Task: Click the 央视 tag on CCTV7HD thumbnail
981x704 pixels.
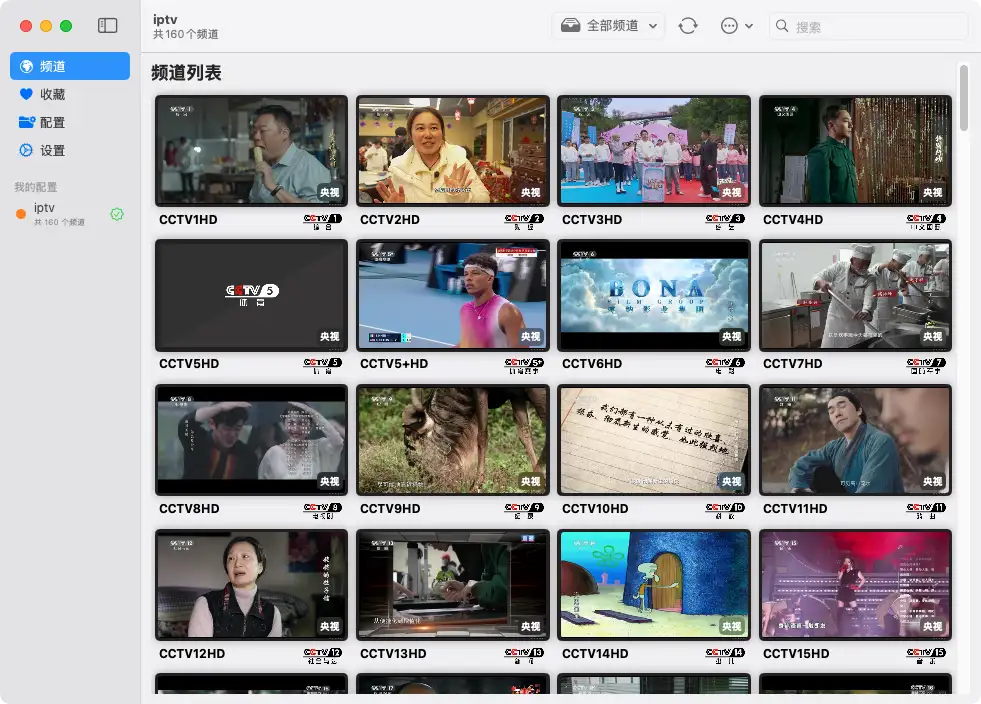Action: pos(932,337)
